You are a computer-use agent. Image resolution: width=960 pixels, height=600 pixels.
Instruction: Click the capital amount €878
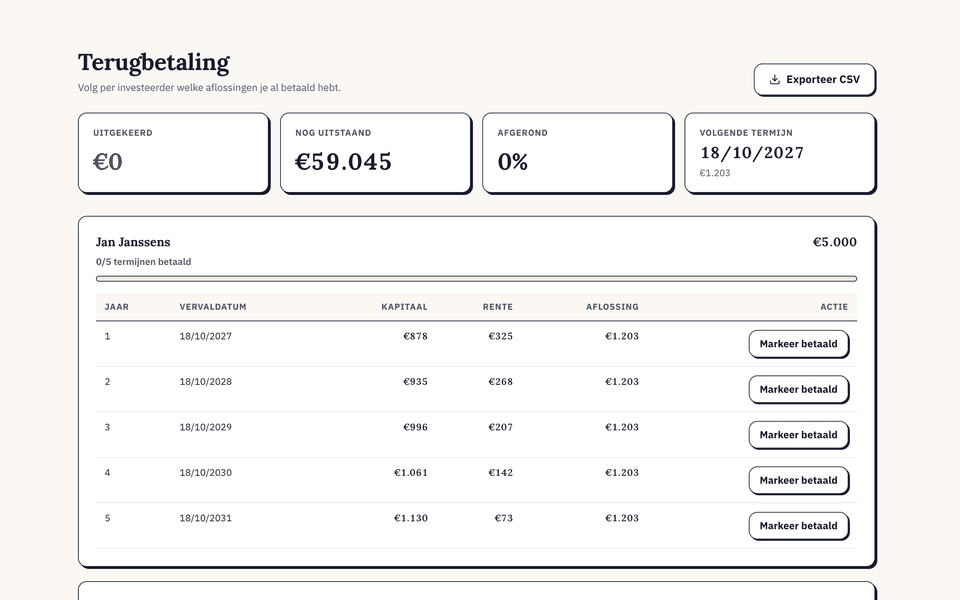tap(416, 336)
